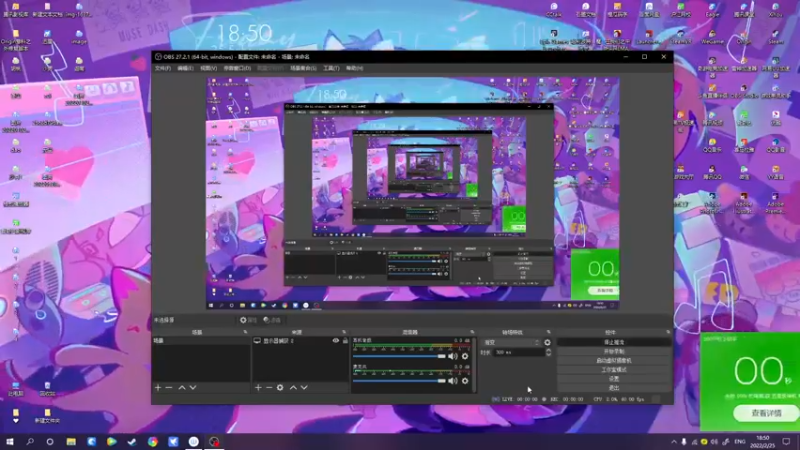The width and height of the screenshot is (800, 450).
Task: Open the scene transition type dropdown
Action: click(512, 342)
